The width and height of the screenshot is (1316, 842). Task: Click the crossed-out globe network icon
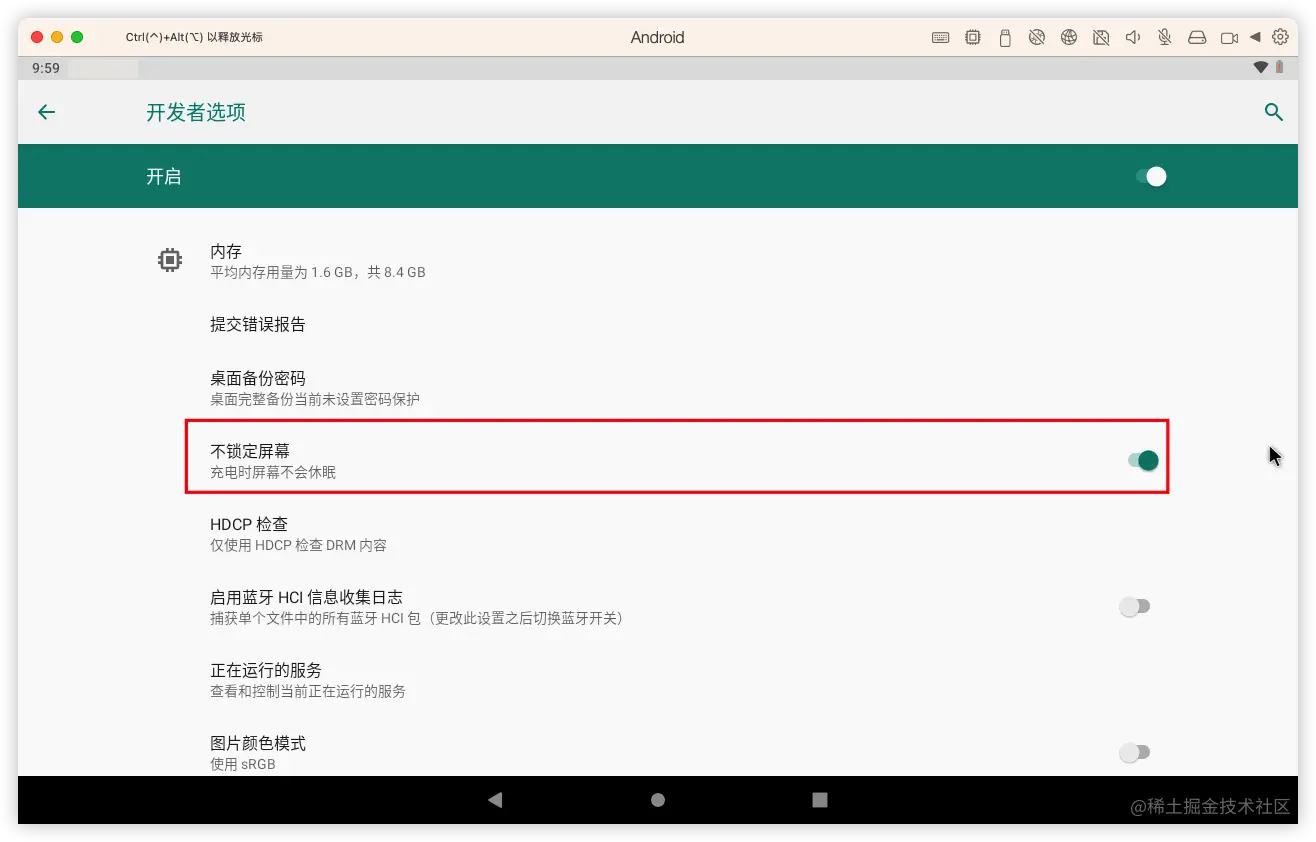coord(1037,38)
